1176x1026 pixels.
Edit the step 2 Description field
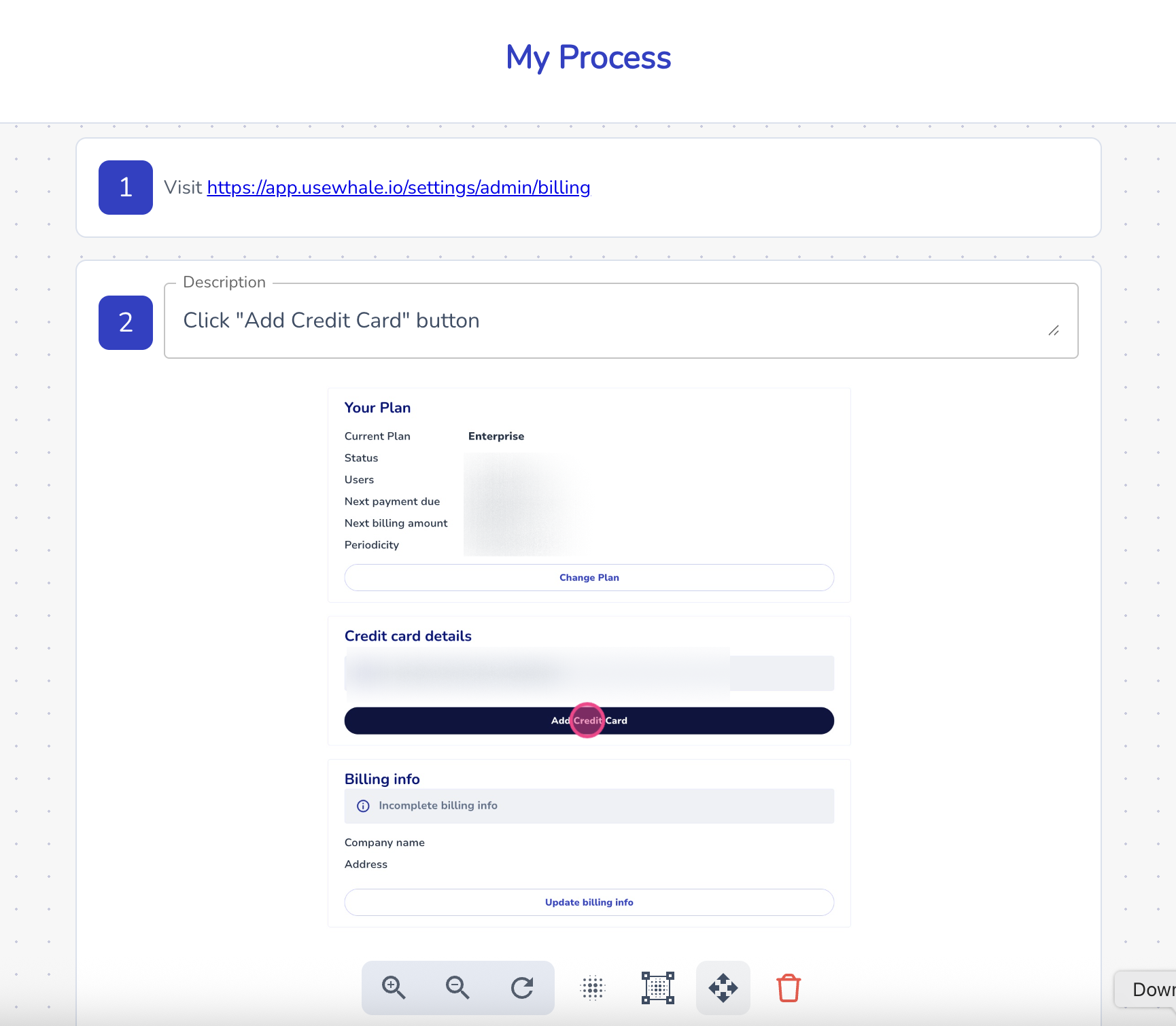(621, 321)
